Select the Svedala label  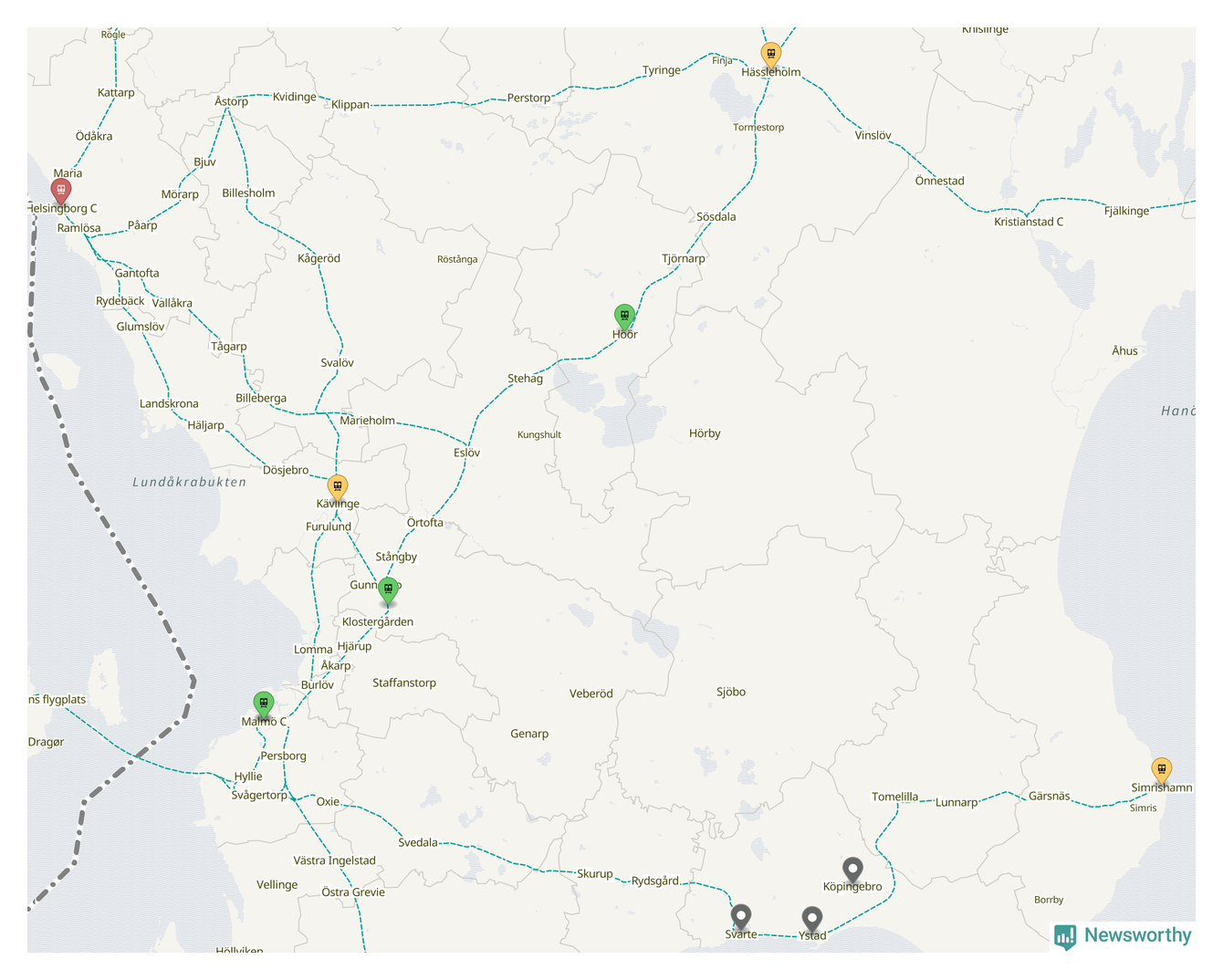pos(418,842)
